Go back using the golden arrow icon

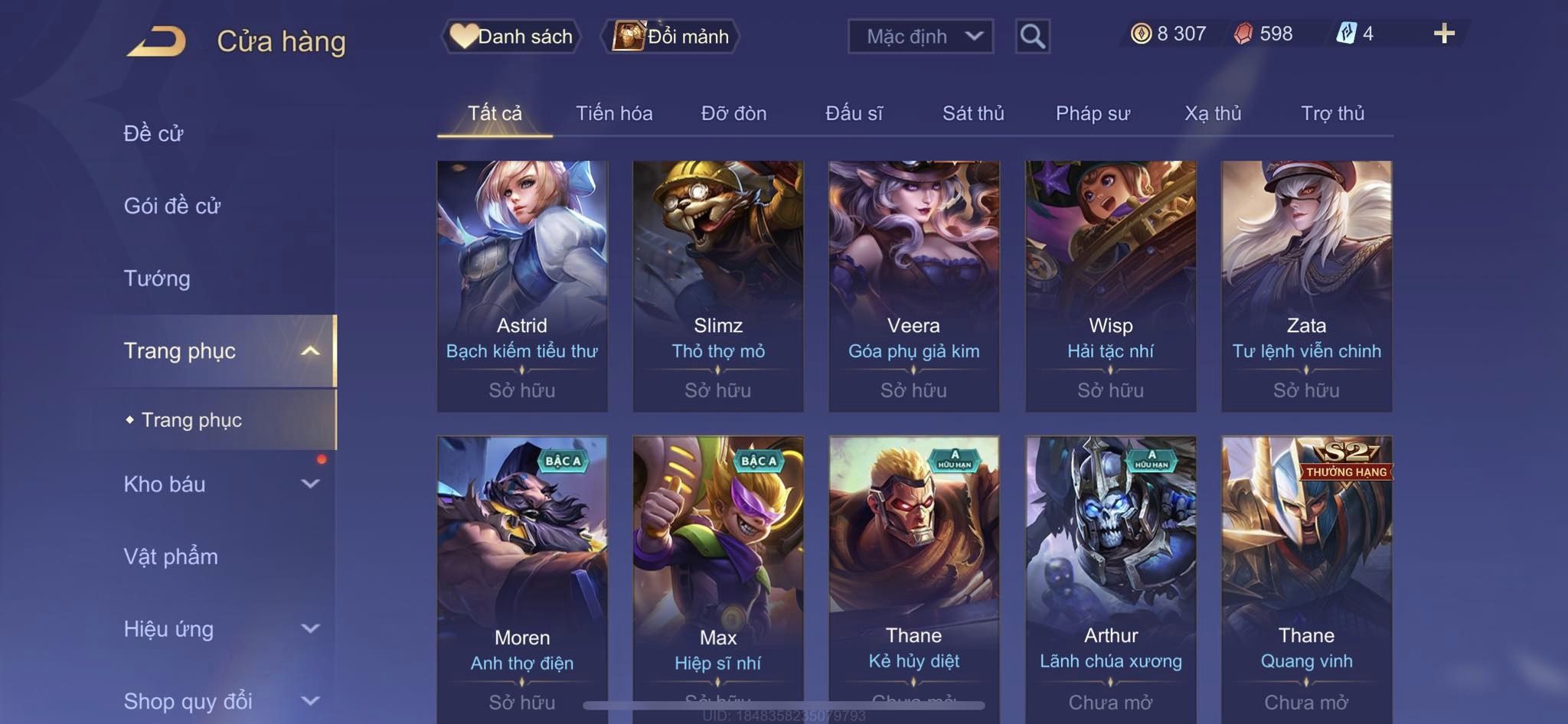pyautogui.click(x=157, y=41)
